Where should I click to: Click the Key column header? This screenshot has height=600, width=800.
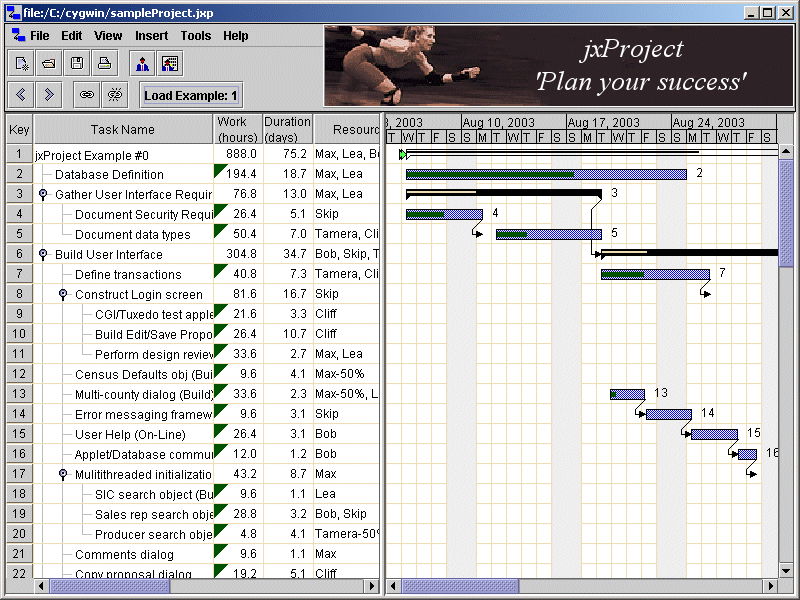[x=19, y=130]
